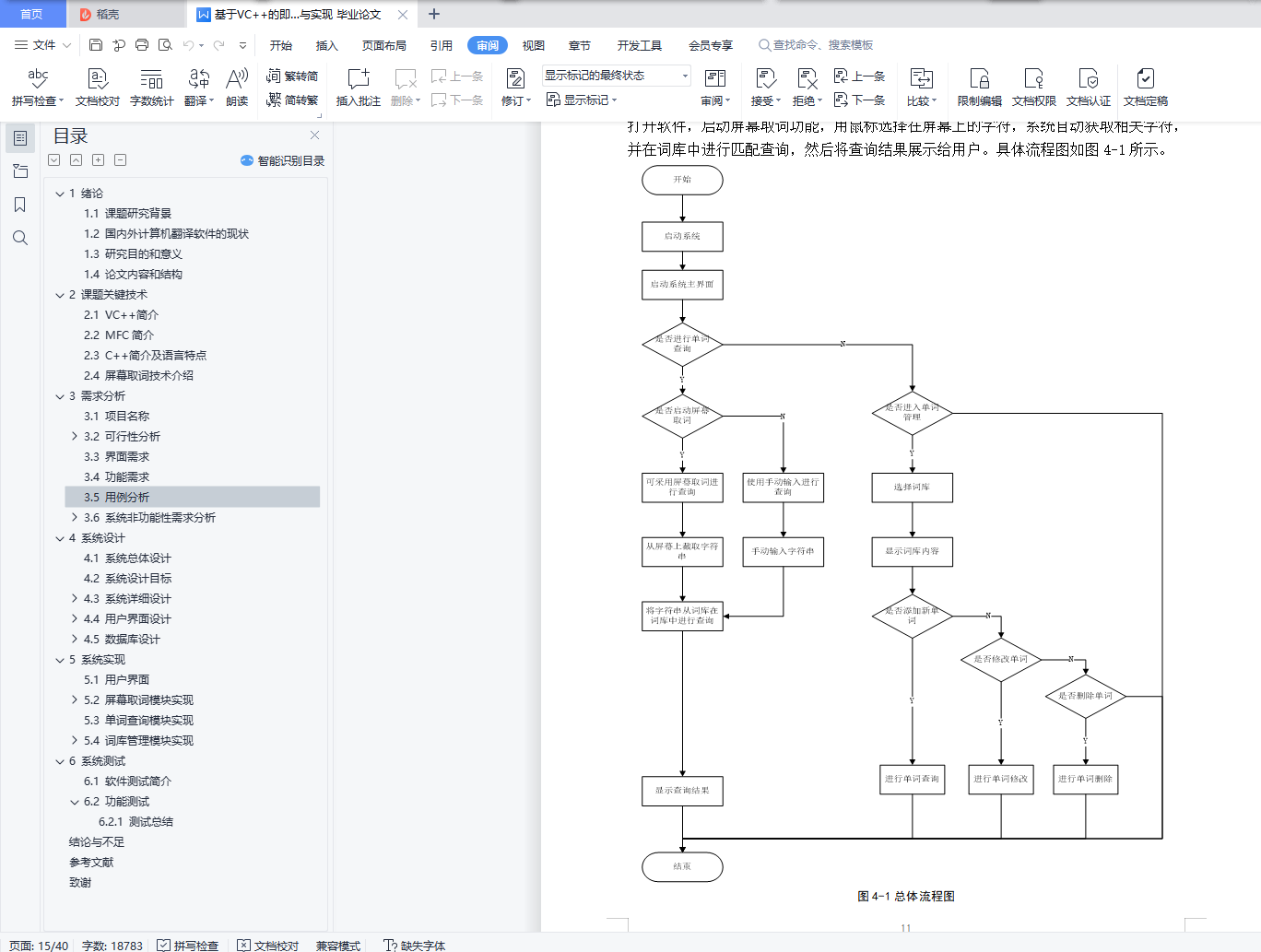This screenshot has height=952, width=1261.
Task: Switch to the 开始 ribbon tab
Action: pos(281,45)
